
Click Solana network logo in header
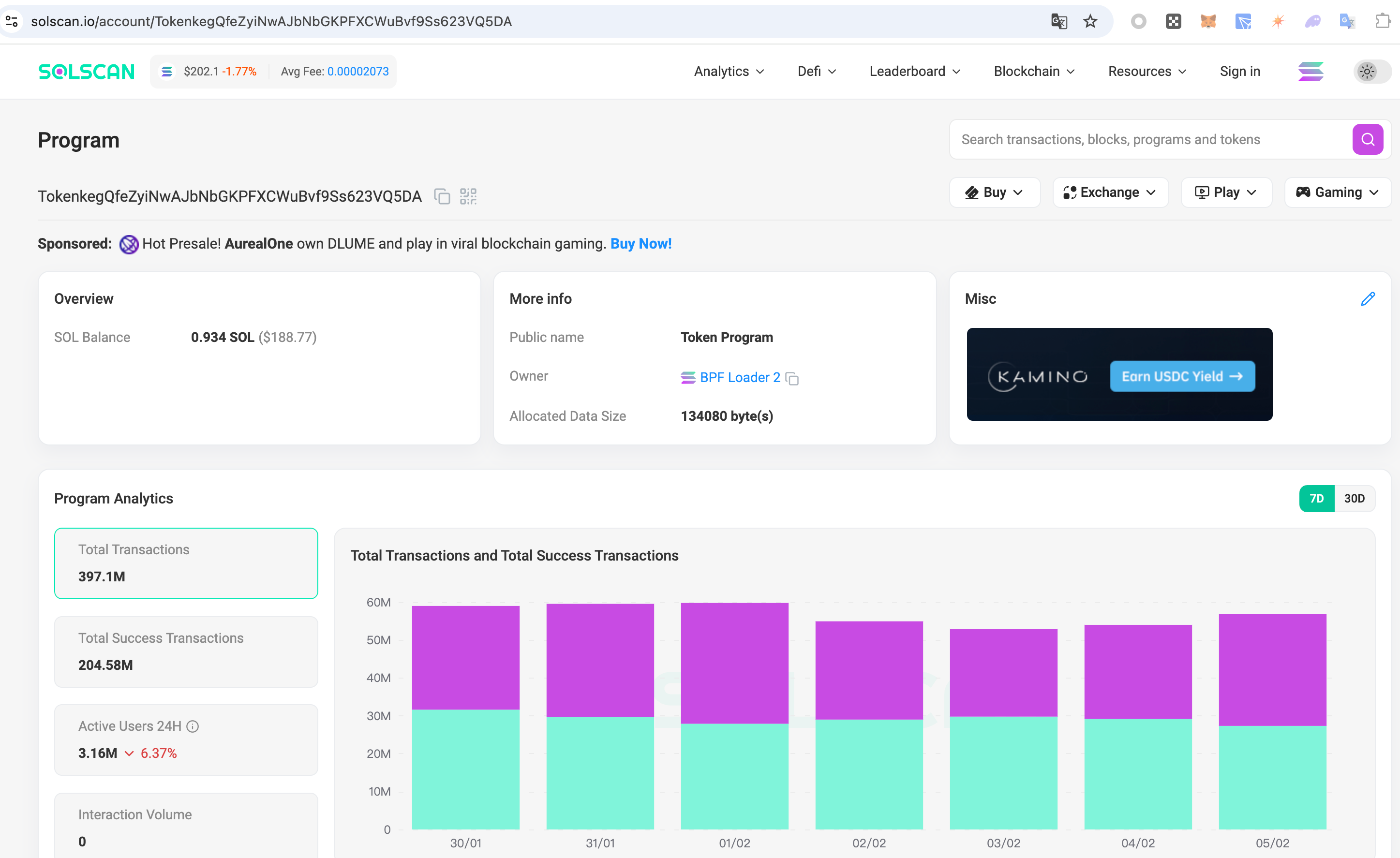[1310, 72]
